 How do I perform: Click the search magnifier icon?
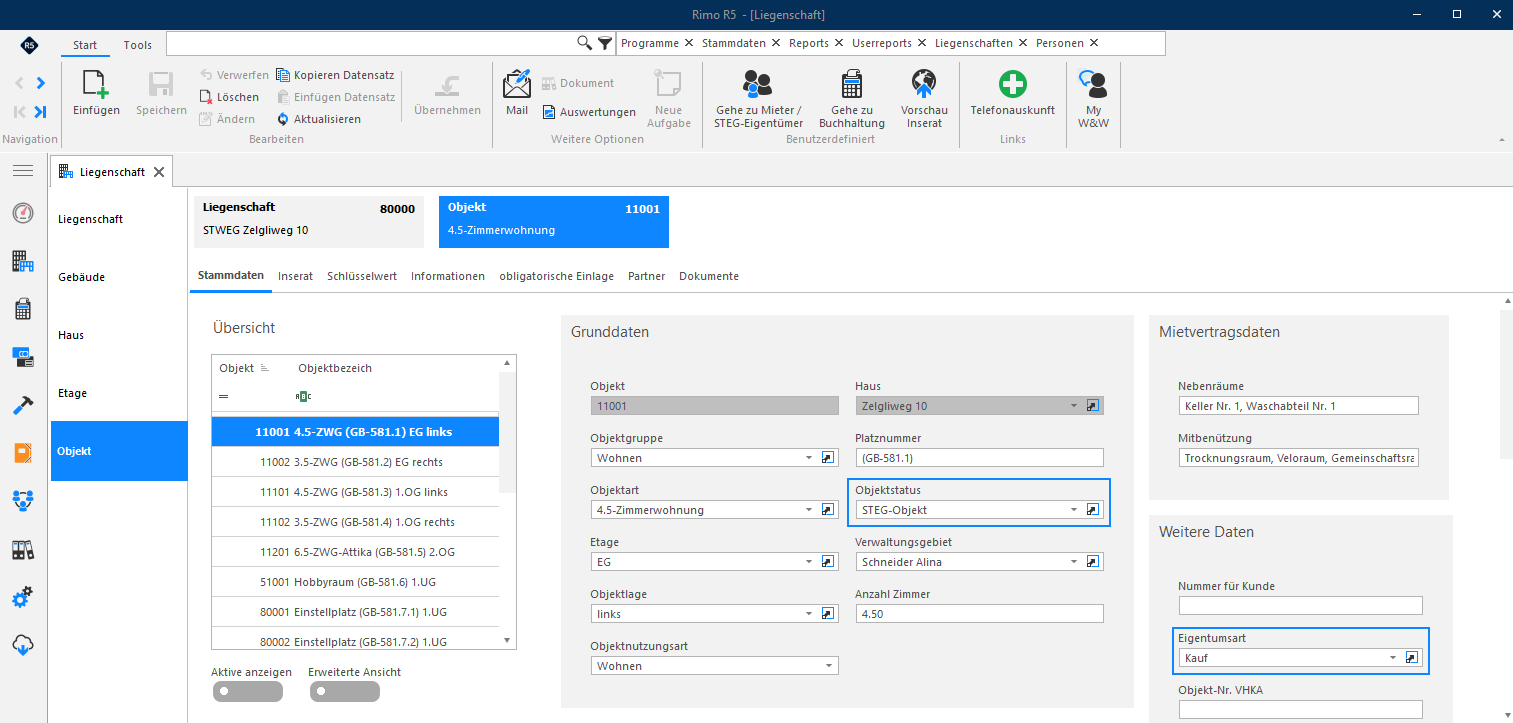pos(585,43)
